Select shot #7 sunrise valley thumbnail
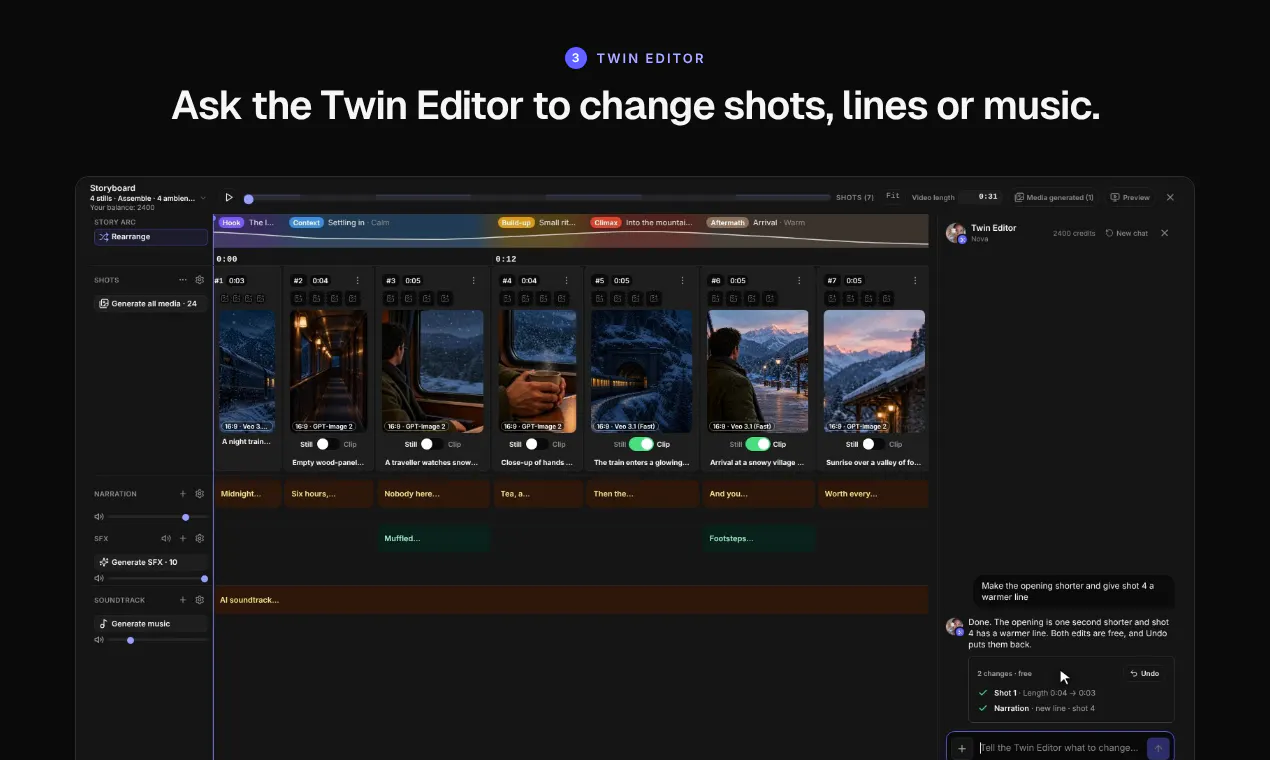This screenshot has height=760, width=1270. (x=874, y=371)
